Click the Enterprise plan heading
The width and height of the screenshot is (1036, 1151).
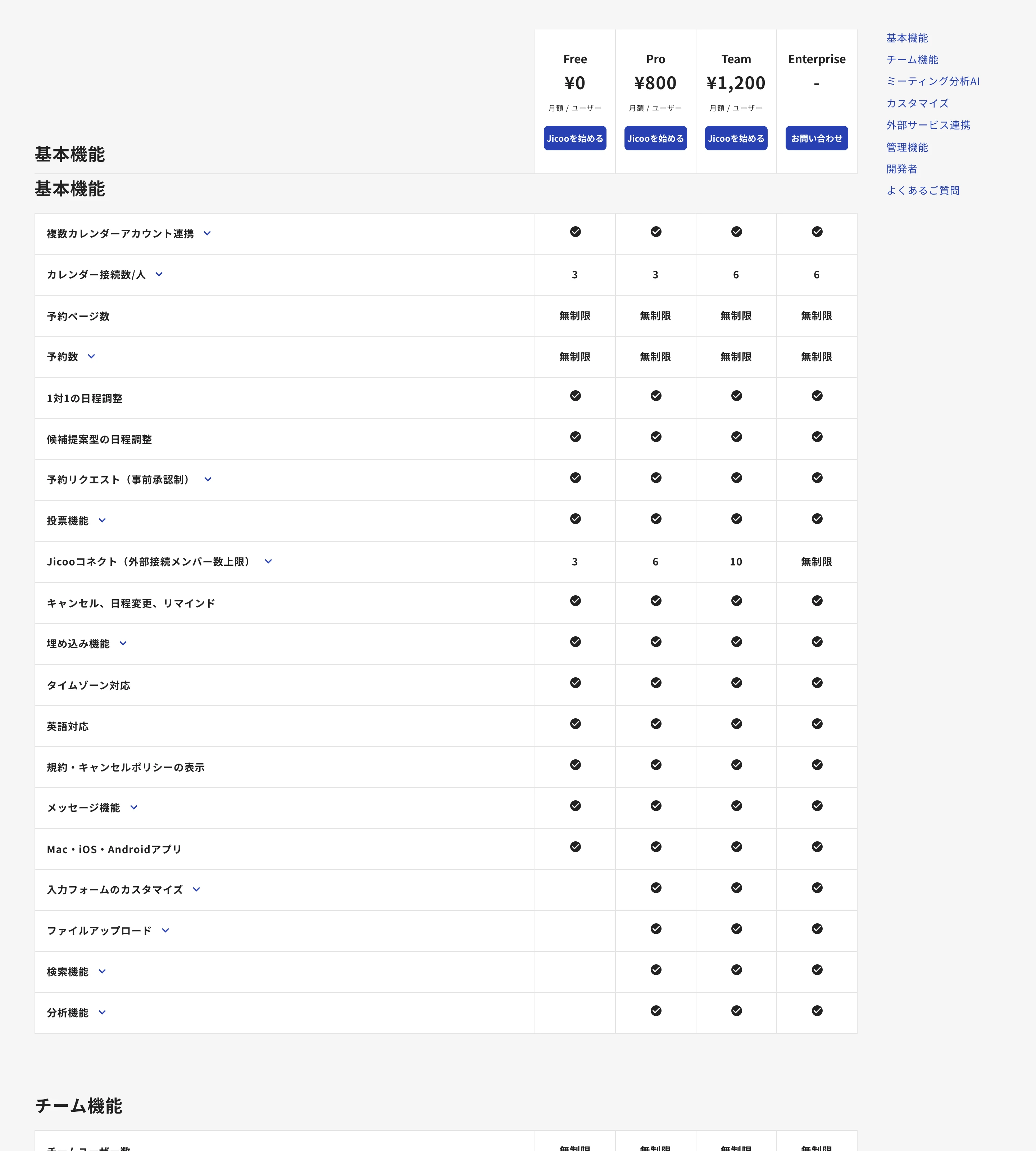tap(816, 59)
